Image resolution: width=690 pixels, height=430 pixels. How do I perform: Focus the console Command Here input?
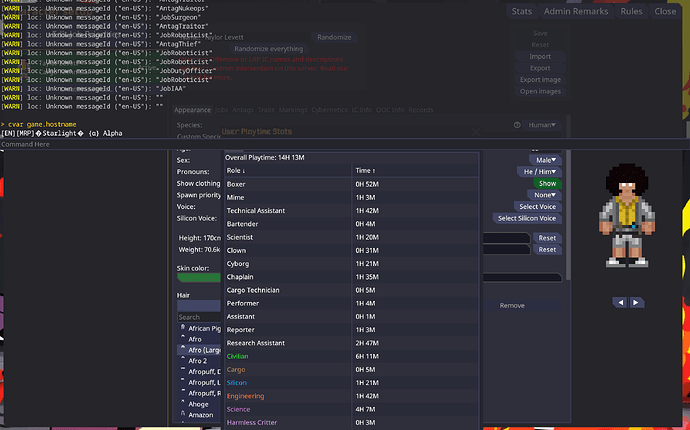(x=345, y=144)
